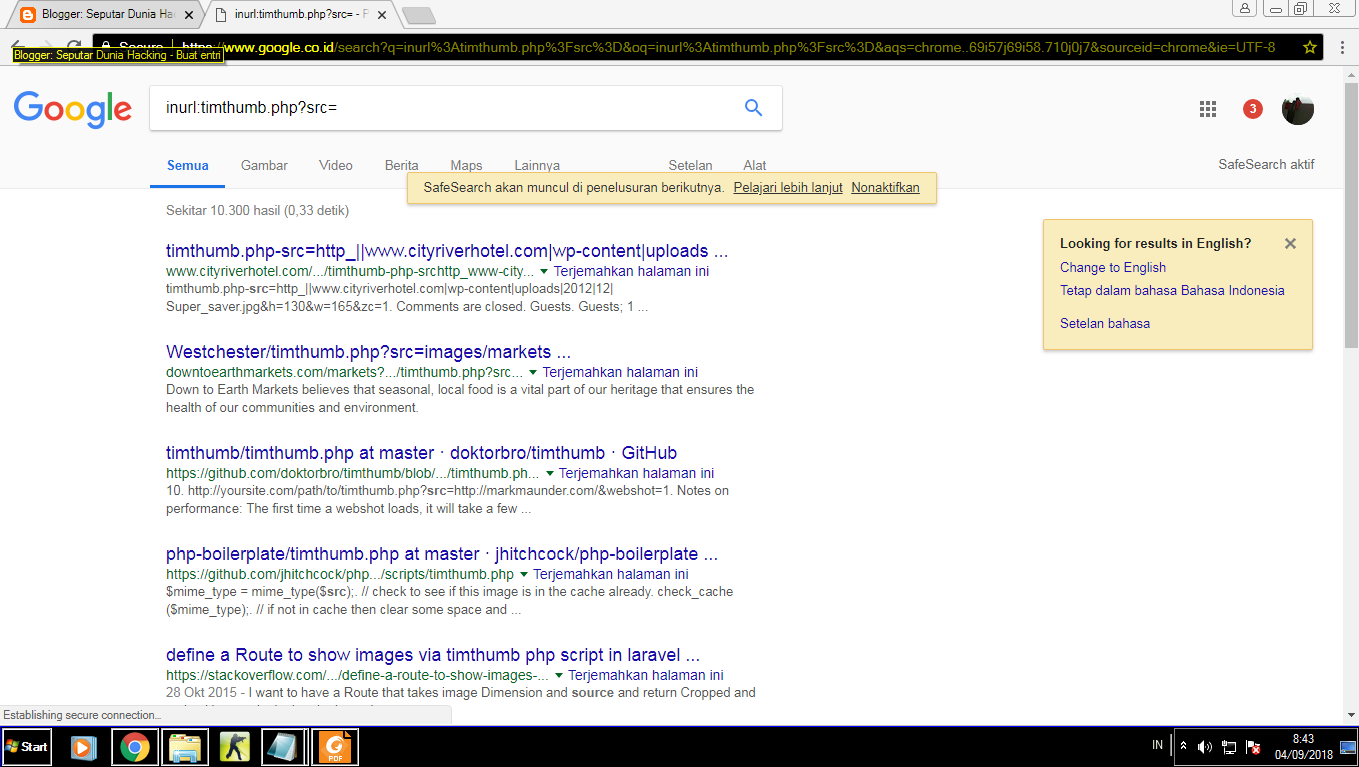Open the Maps search tab
Image resolution: width=1359 pixels, height=767 pixels.
tap(466, 166)
